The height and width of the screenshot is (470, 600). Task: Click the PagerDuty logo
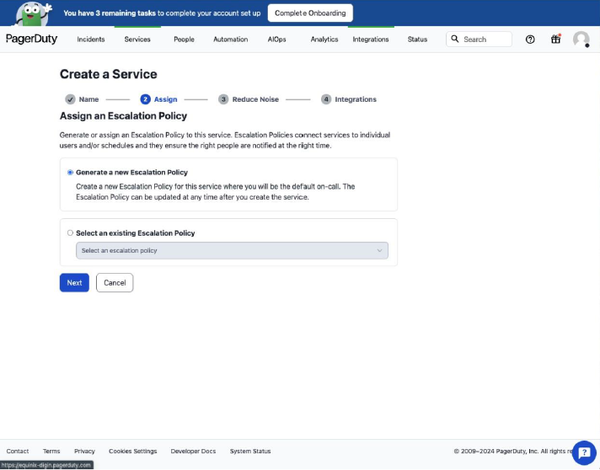[31, 39]
